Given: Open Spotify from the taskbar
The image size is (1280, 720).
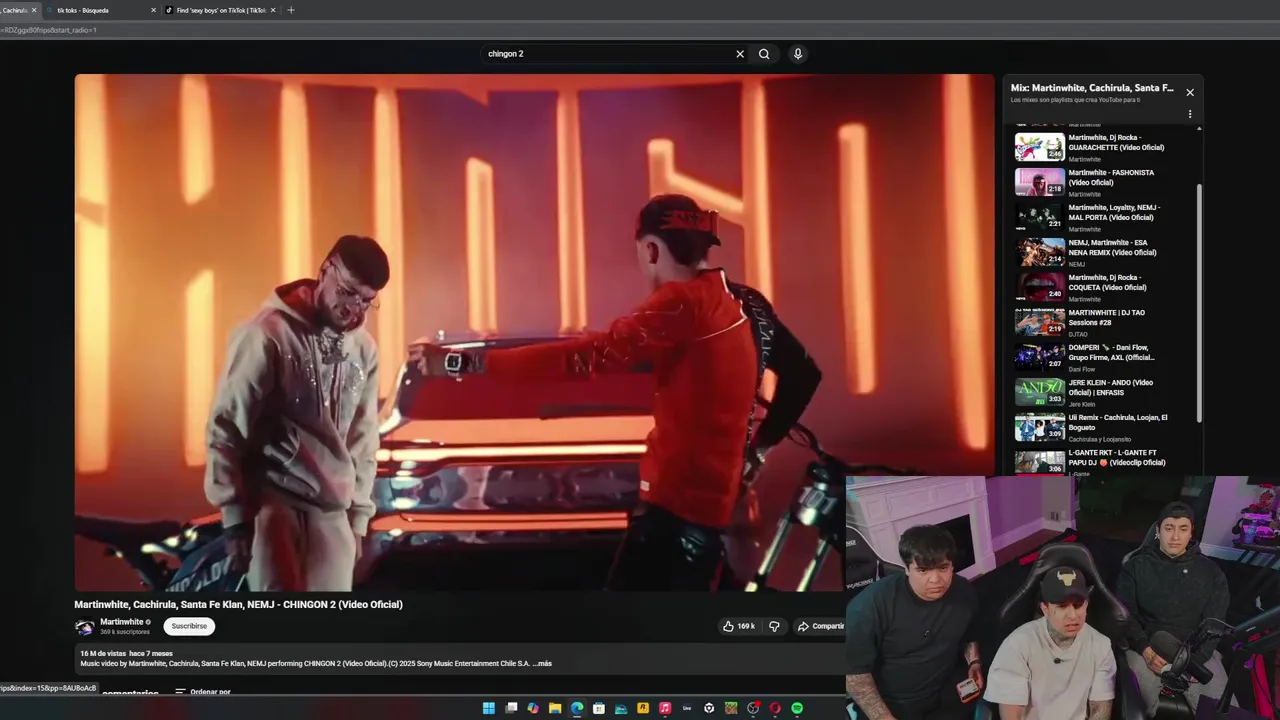Looking at the screenshot, I should pyautogui.click(x=797, y=708).
